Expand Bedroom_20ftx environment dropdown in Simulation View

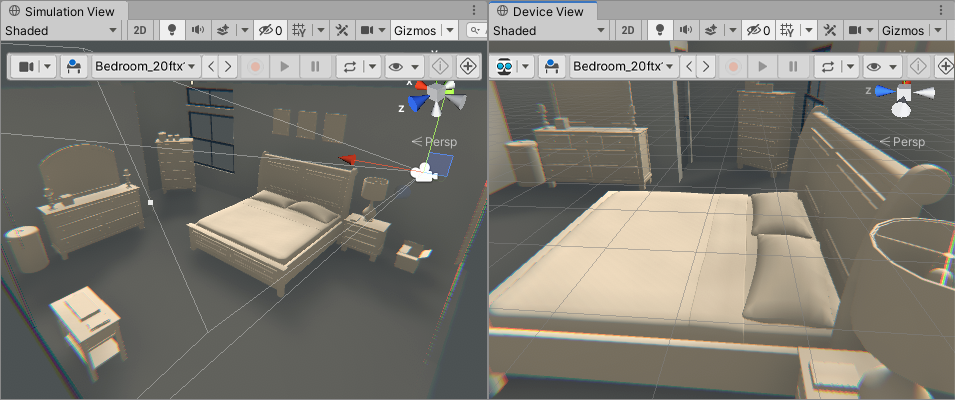(x=146, y=67)
